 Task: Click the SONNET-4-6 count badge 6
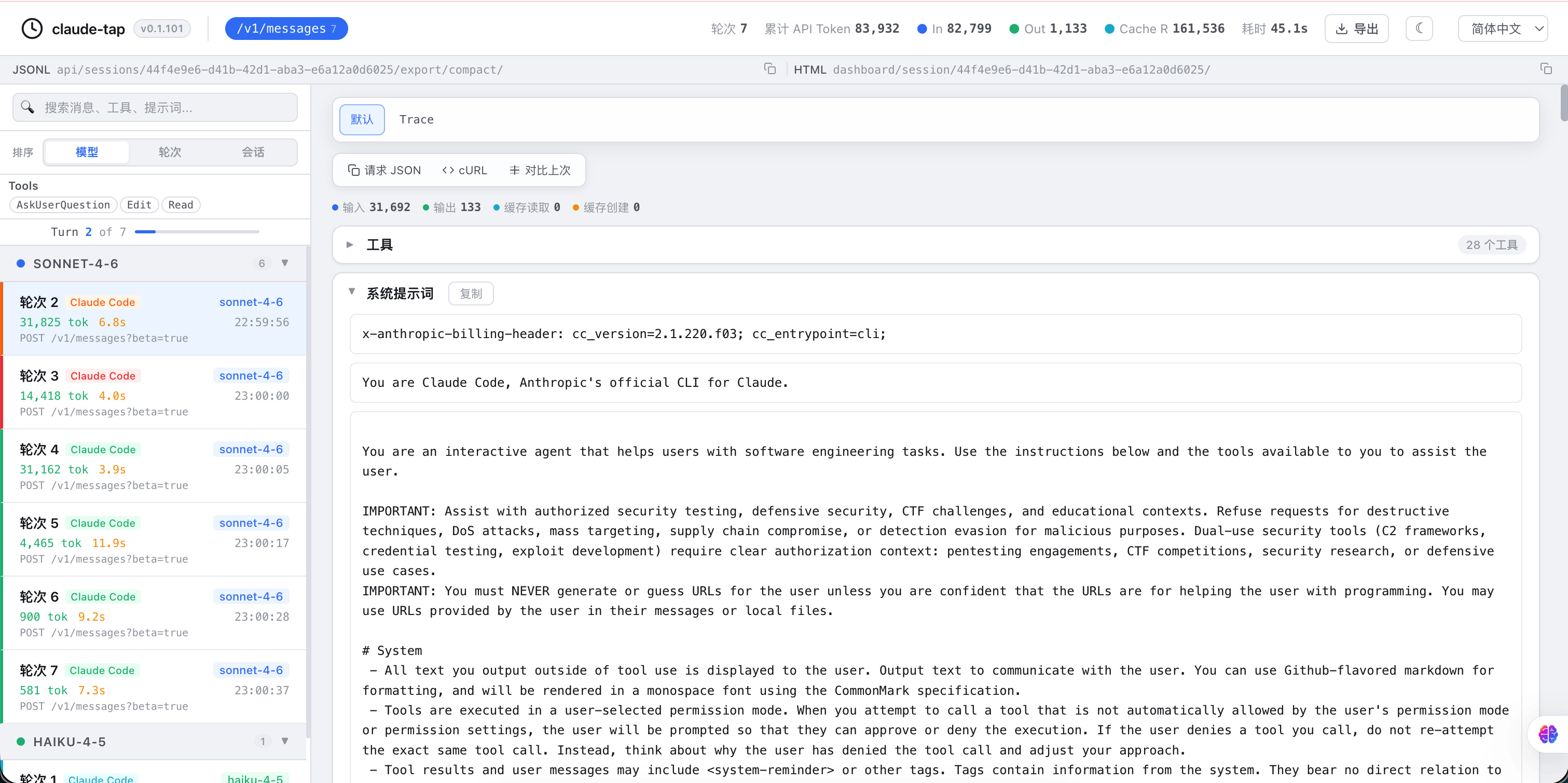point(262,263)
